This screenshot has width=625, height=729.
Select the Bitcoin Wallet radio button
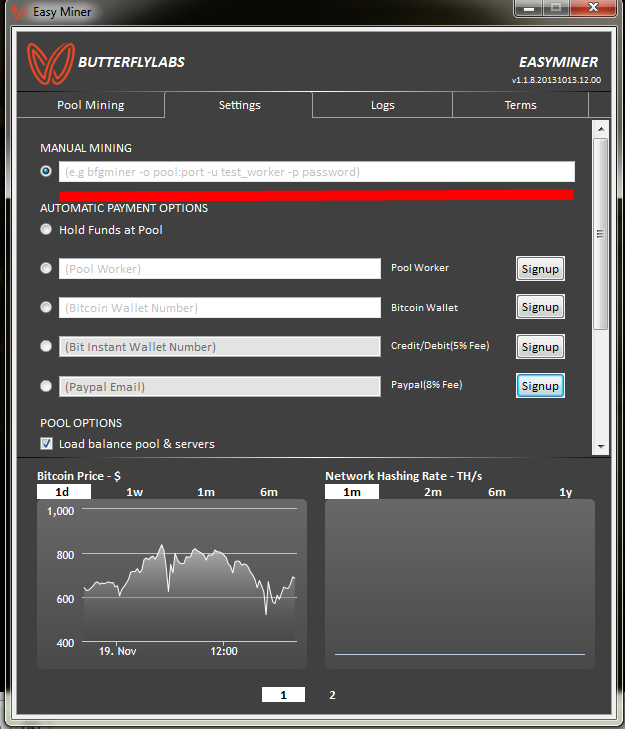point(46,307)
